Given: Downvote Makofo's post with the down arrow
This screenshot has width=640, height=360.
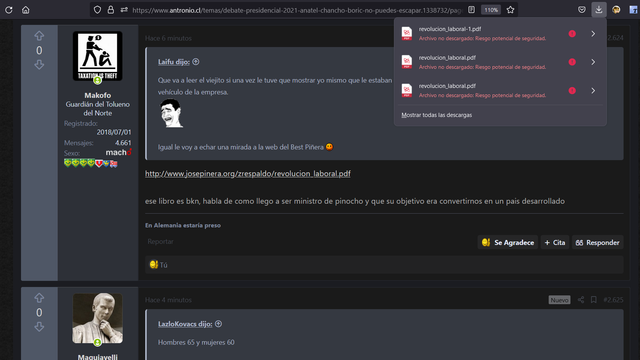Looking at the screenshot, I should (39, 64).
